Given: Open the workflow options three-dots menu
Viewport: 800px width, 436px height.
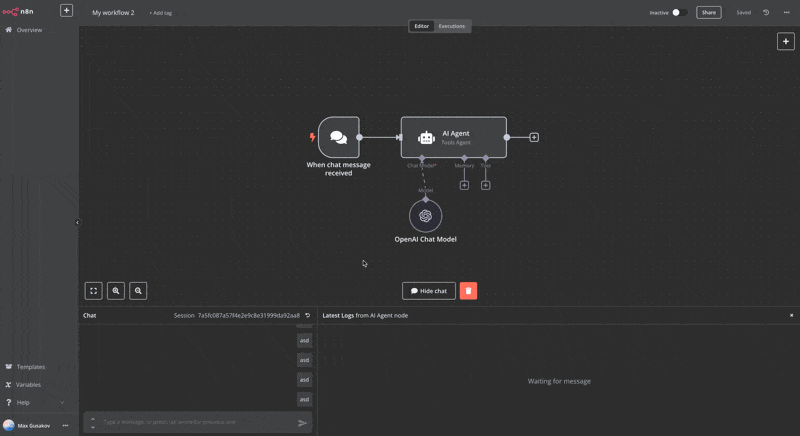Looking at the screenshot, I should click(x=786, y=12).
